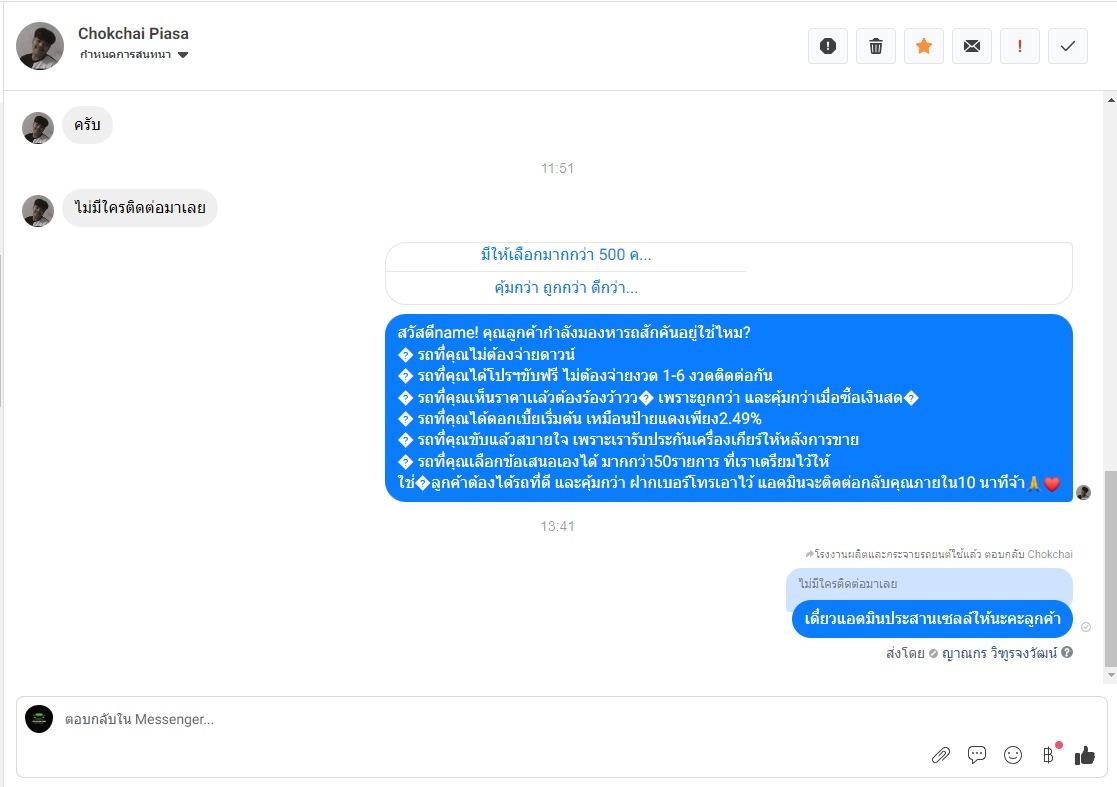Image resolution: width=1117 pixels, height=787 pixels.
Task: Toggle the orange star follow-up icon
Action: coord(924,46)
